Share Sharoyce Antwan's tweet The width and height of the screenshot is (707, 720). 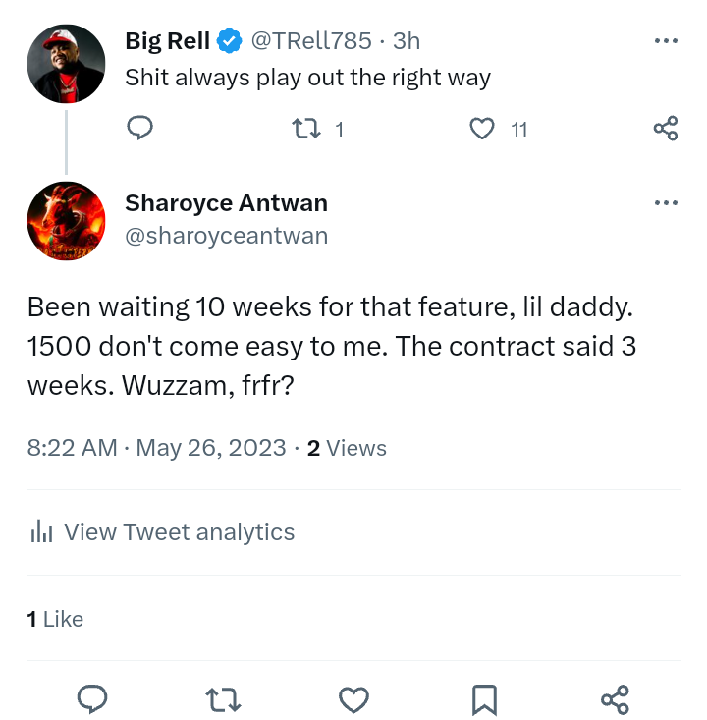[615, 699]
